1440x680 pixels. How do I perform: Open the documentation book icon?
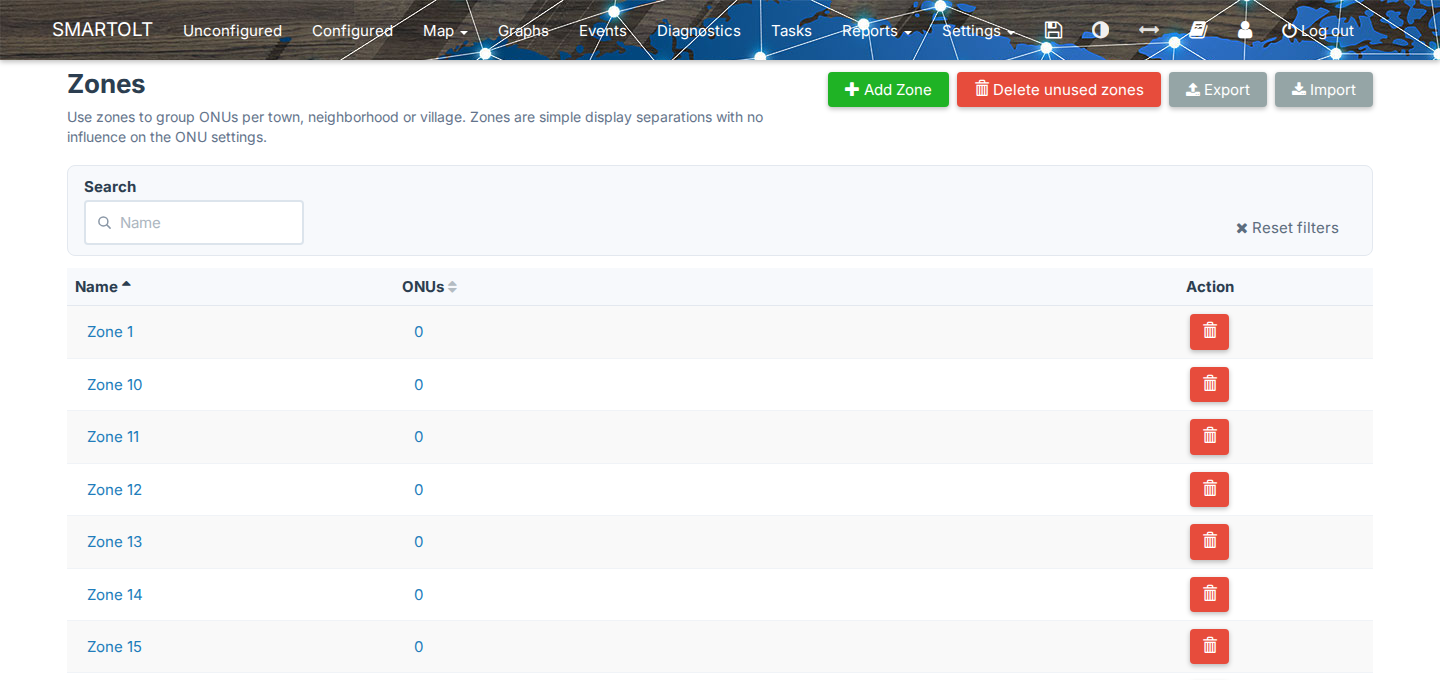pos(1198,30)
